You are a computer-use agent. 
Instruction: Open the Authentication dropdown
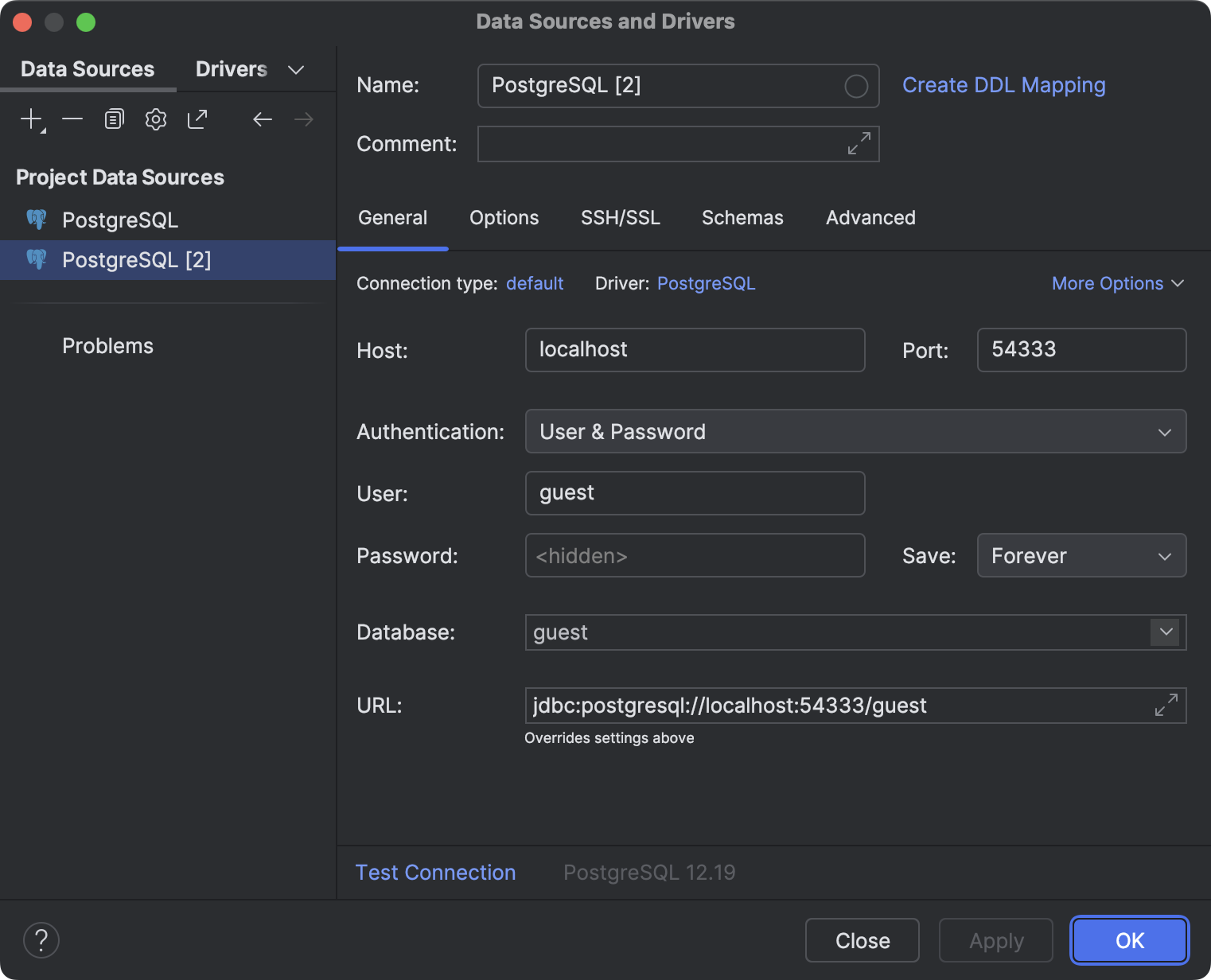click(x=1165, y=431)
